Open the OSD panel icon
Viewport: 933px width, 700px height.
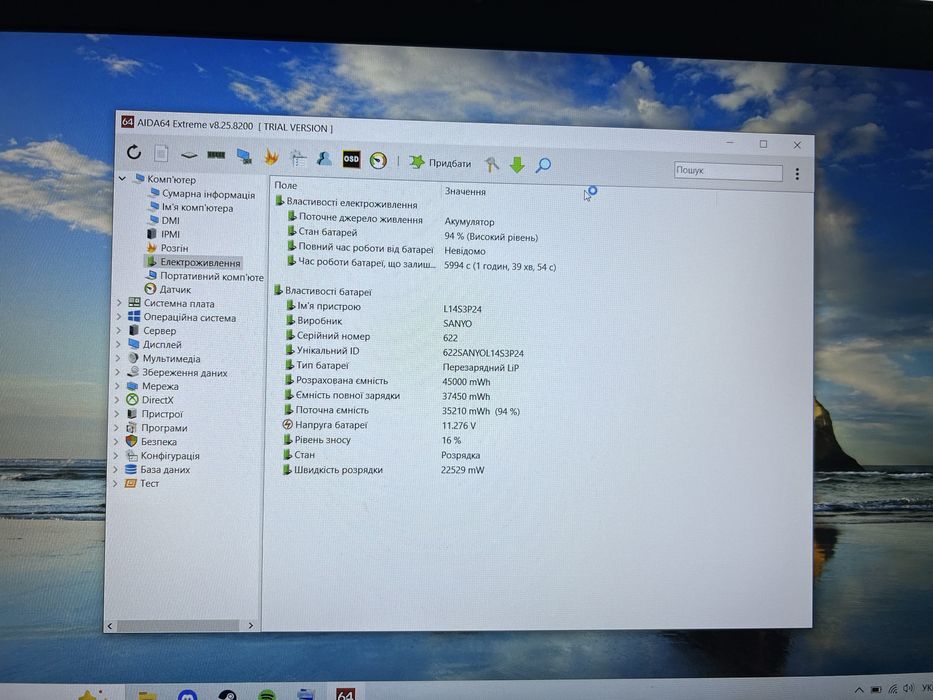click(x=351, y=159)
